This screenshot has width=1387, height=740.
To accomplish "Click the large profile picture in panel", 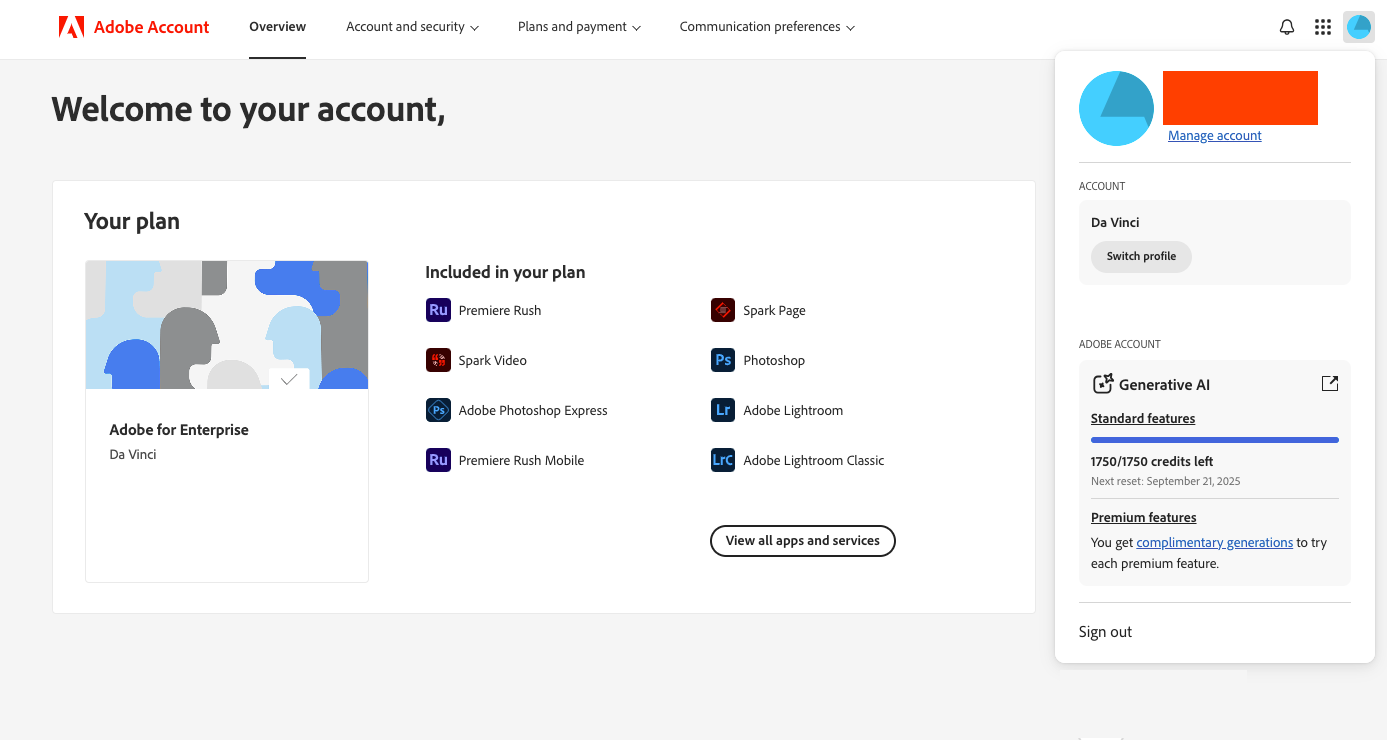I will pyautogui.click(x=1116, y=109).
